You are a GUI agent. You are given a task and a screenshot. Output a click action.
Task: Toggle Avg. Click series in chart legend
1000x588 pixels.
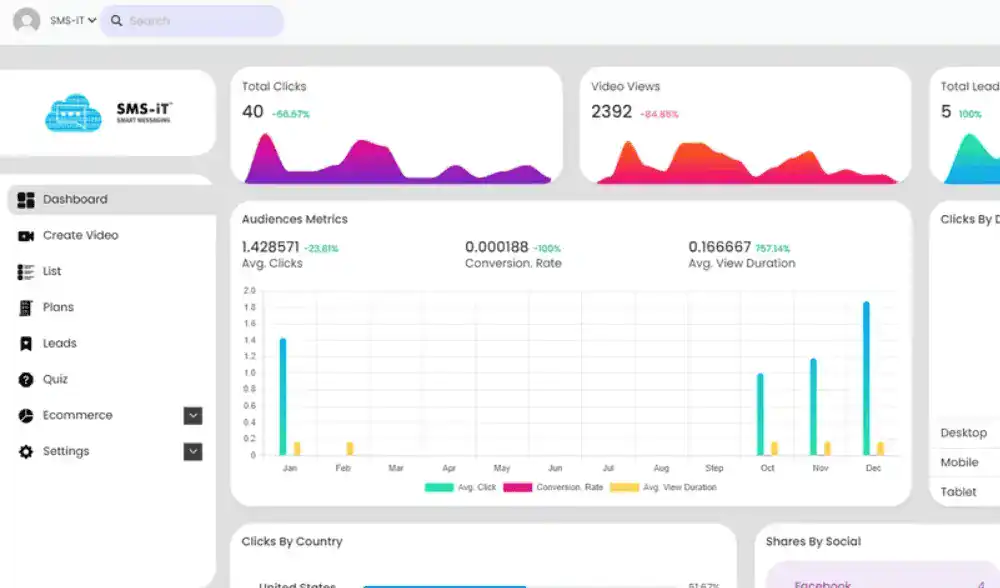click(460, 488)
